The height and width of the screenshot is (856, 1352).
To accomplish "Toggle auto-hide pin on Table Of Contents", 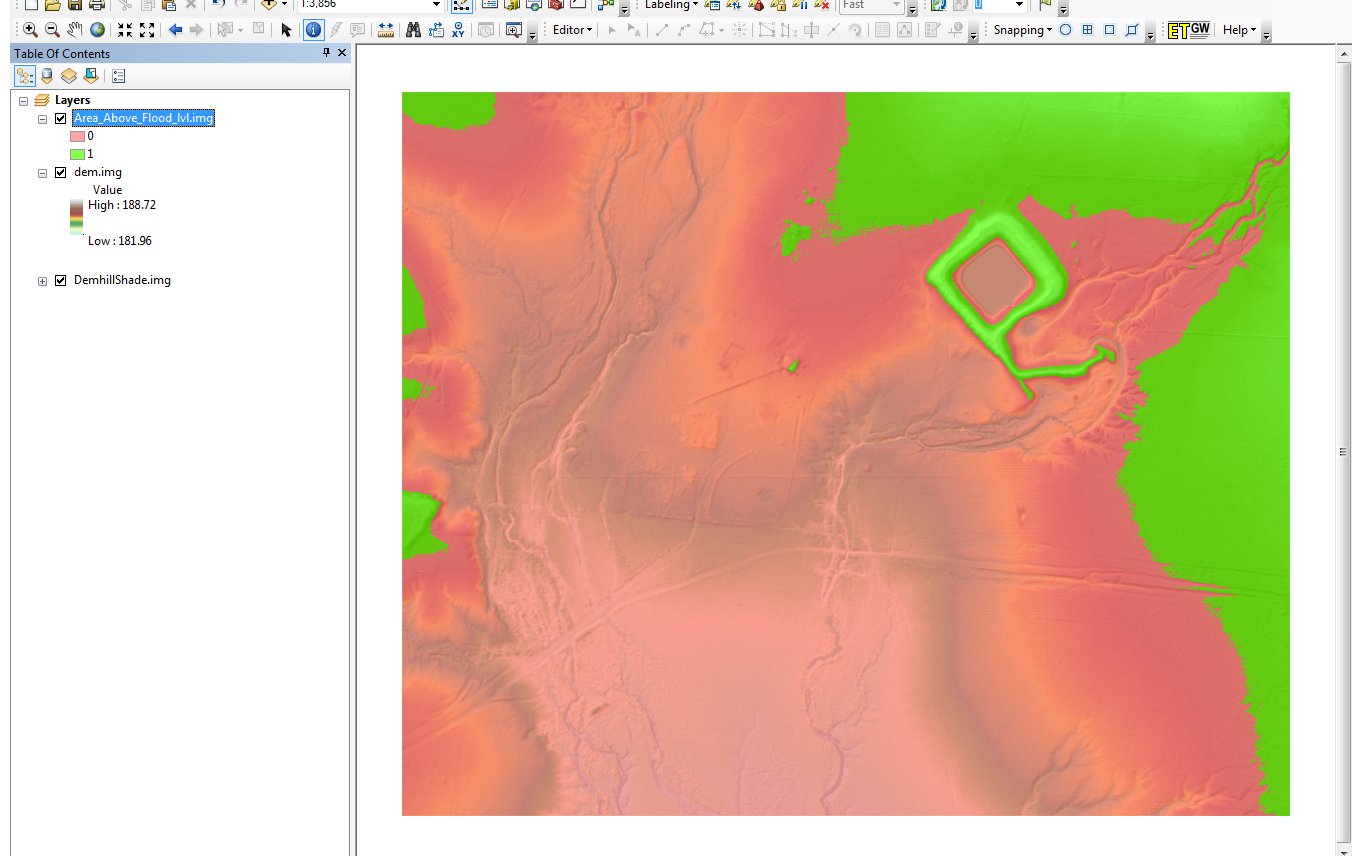I will pos(326,53).
